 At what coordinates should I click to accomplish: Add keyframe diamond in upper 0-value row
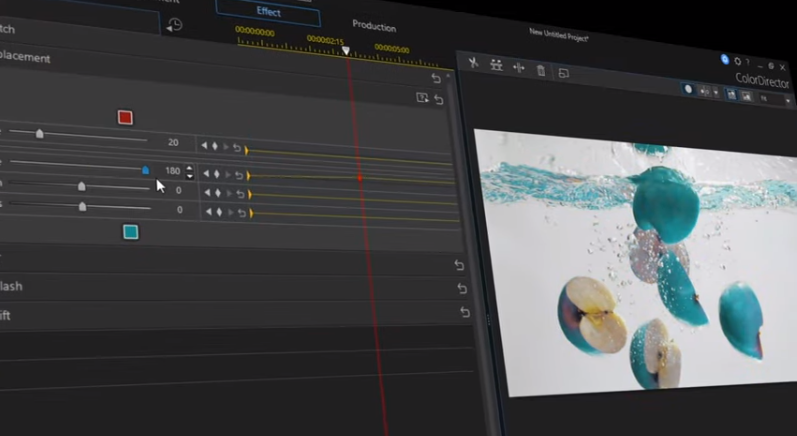click(x=218, y=193)
